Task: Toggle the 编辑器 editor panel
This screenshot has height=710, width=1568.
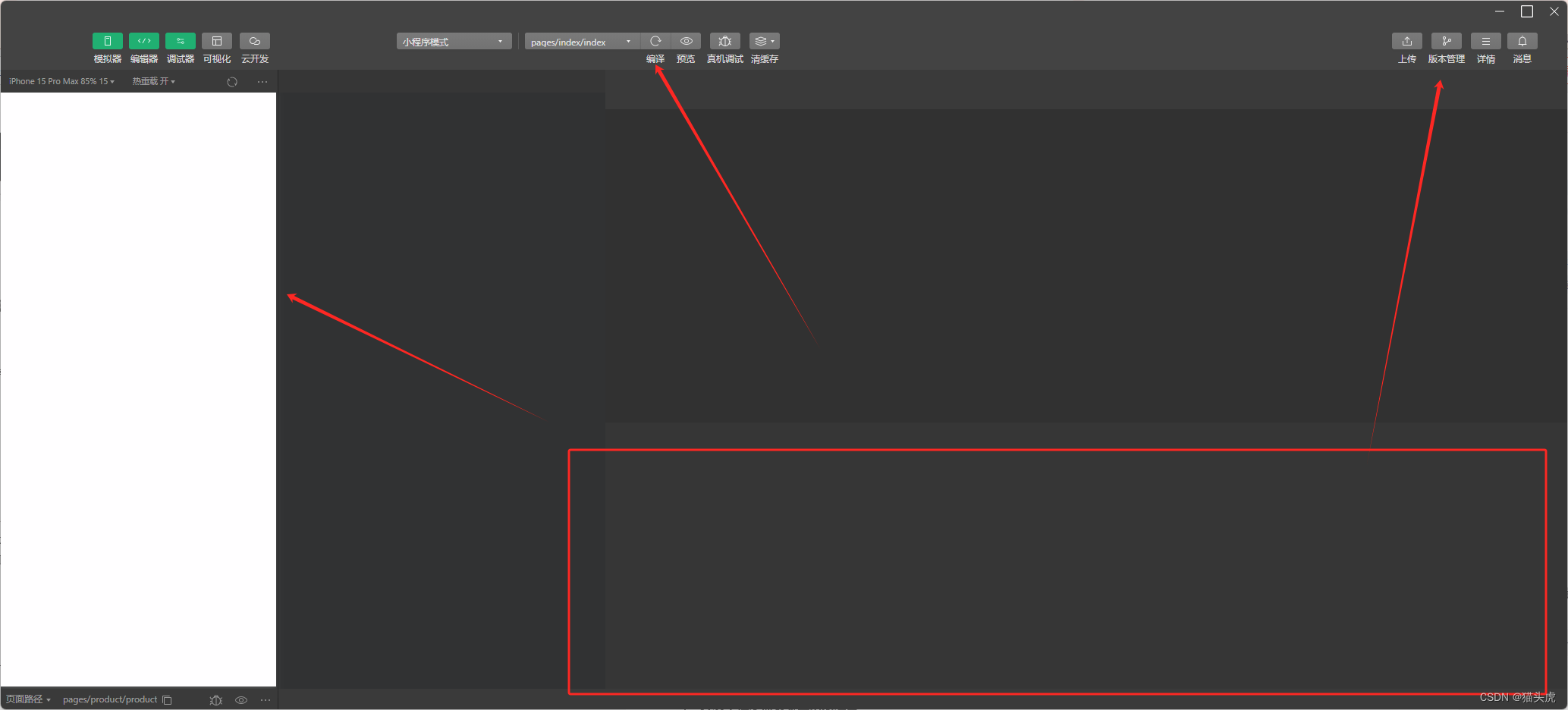Action: tap(143, 41)
